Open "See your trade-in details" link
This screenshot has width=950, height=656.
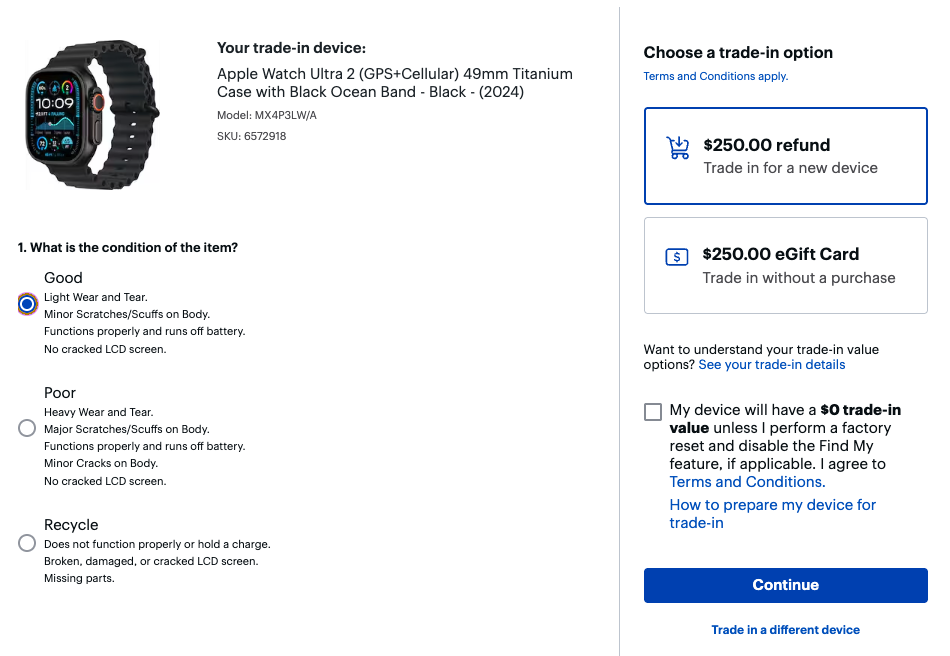click(771, 365)
